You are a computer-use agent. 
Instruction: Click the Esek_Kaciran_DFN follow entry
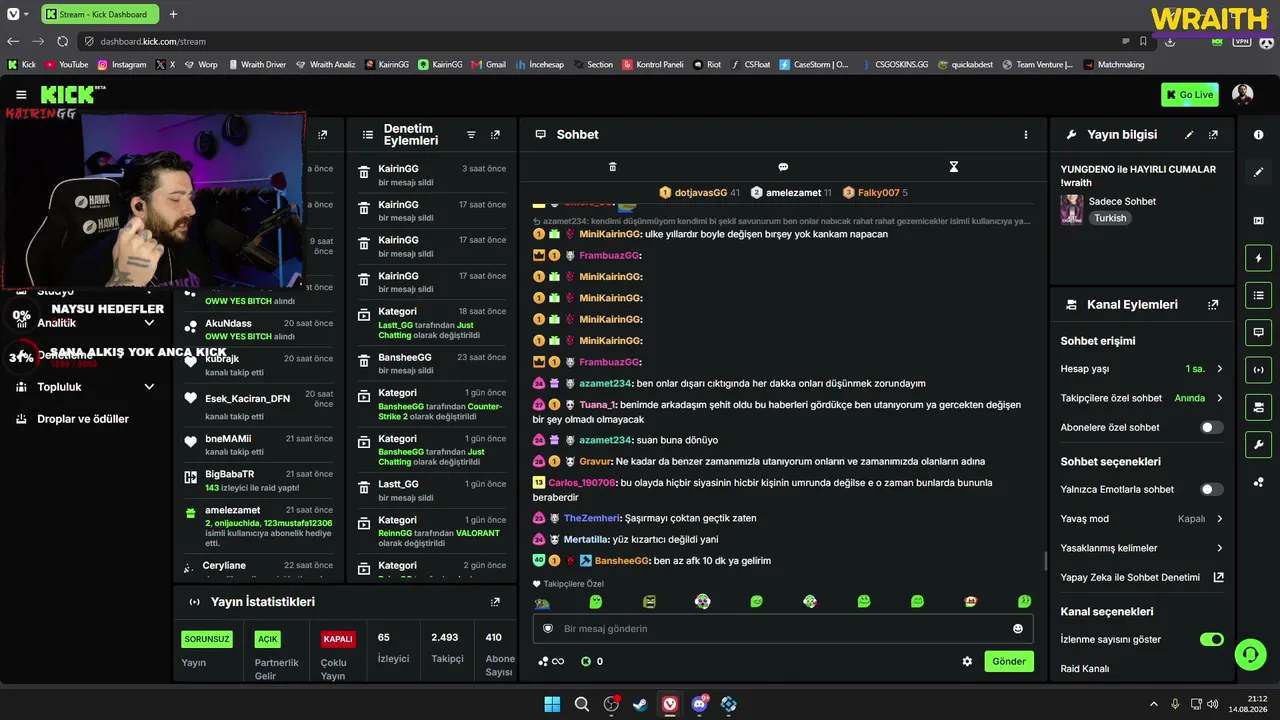[259, 405]
